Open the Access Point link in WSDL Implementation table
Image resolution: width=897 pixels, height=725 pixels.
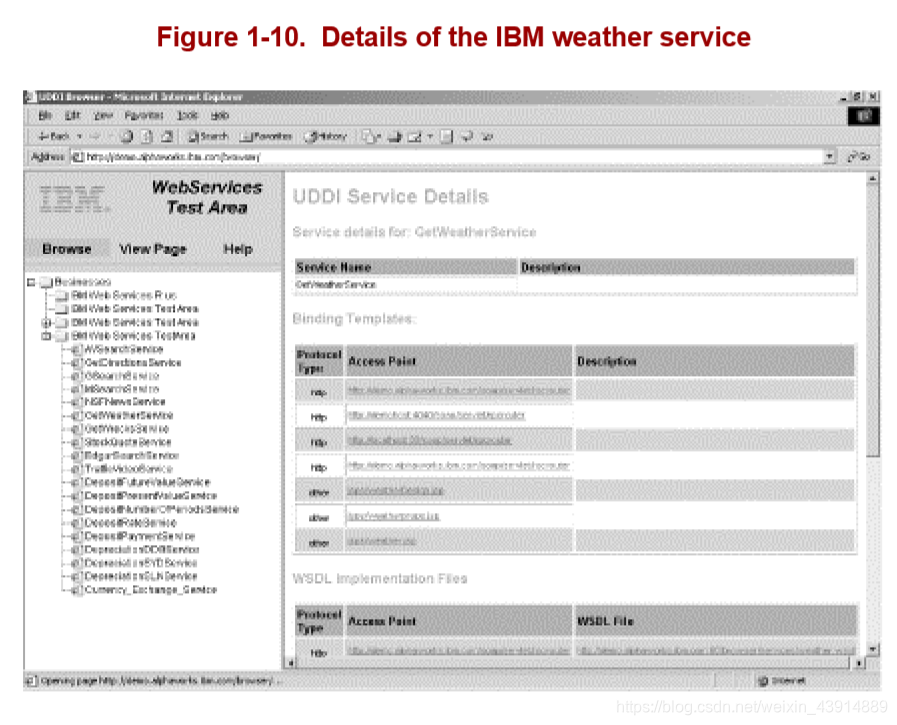459,651
